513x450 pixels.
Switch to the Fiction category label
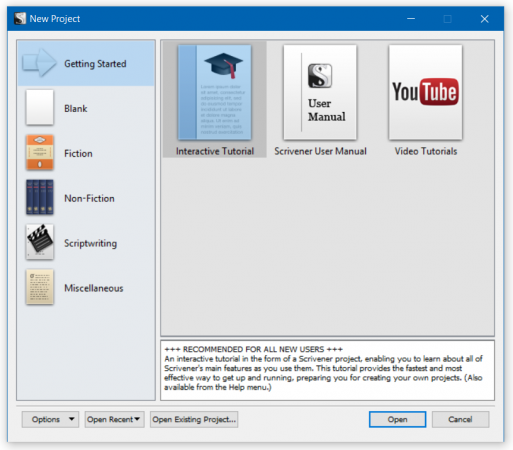[x=78, y=154]
